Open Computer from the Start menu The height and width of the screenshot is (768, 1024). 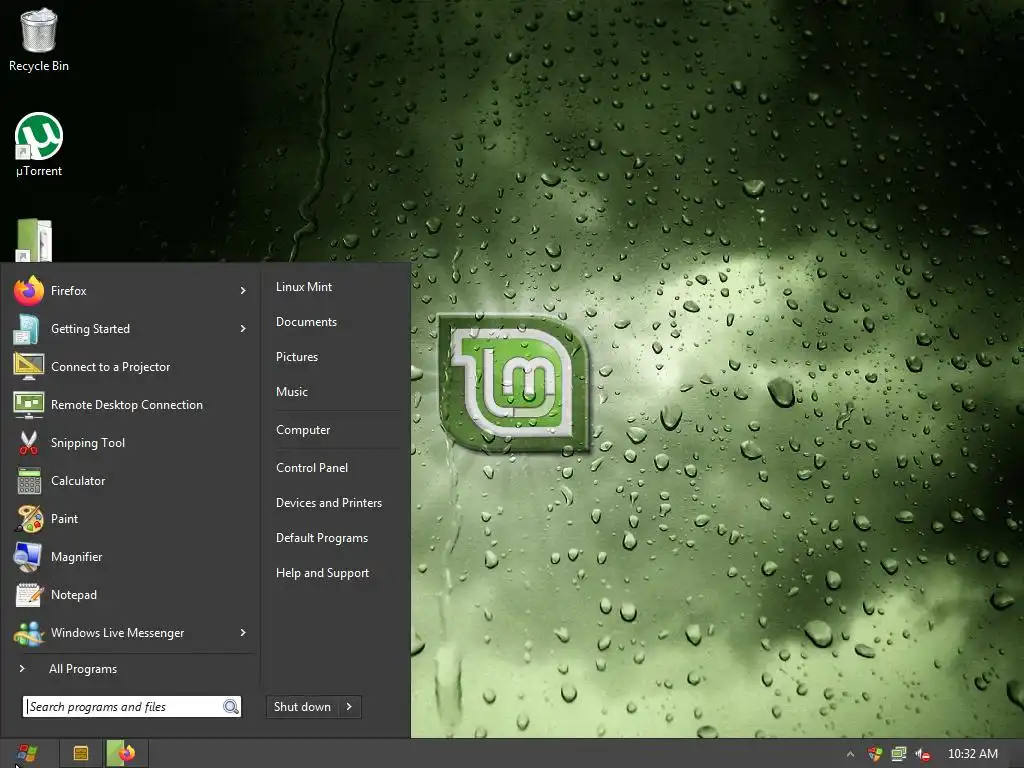click(303, 430)
